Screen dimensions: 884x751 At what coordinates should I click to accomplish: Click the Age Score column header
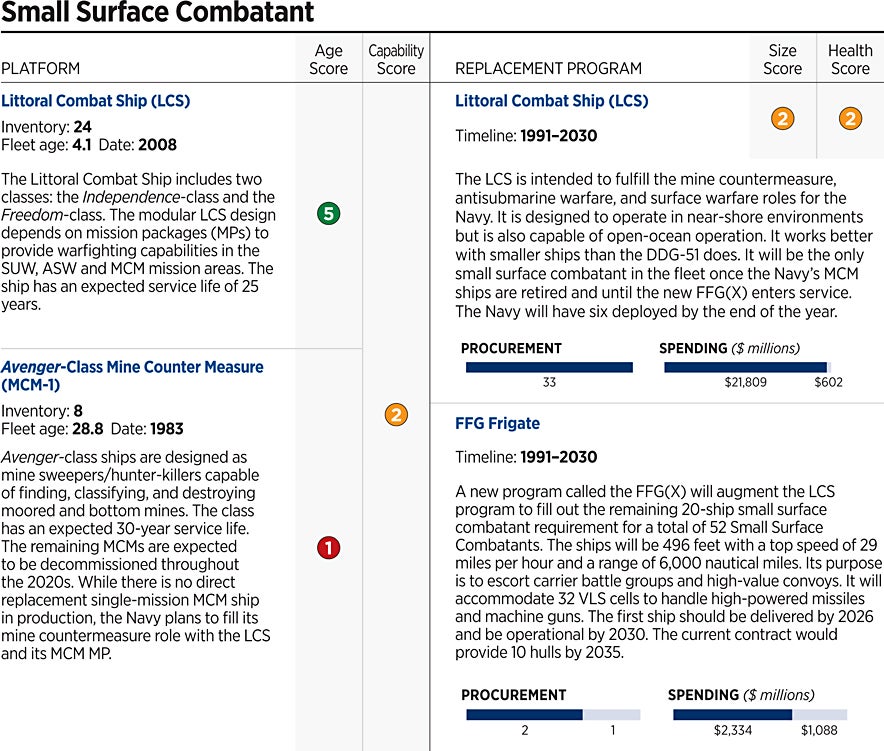329,59
